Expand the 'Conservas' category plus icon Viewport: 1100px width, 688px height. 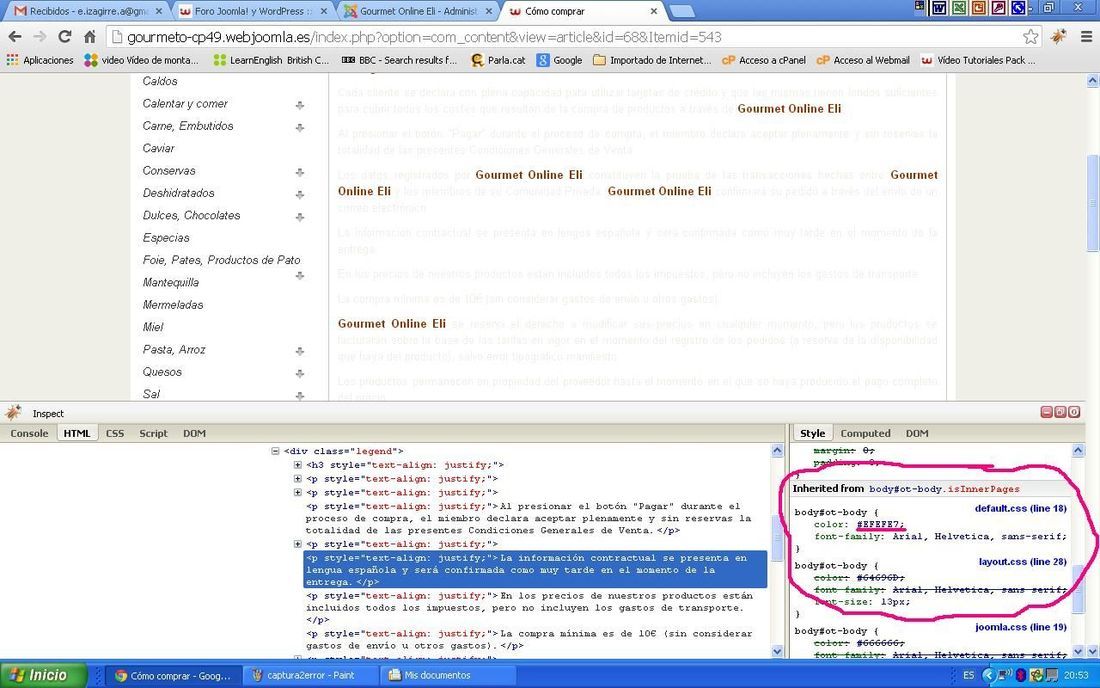pyautogui.click(x=300, y=173)
